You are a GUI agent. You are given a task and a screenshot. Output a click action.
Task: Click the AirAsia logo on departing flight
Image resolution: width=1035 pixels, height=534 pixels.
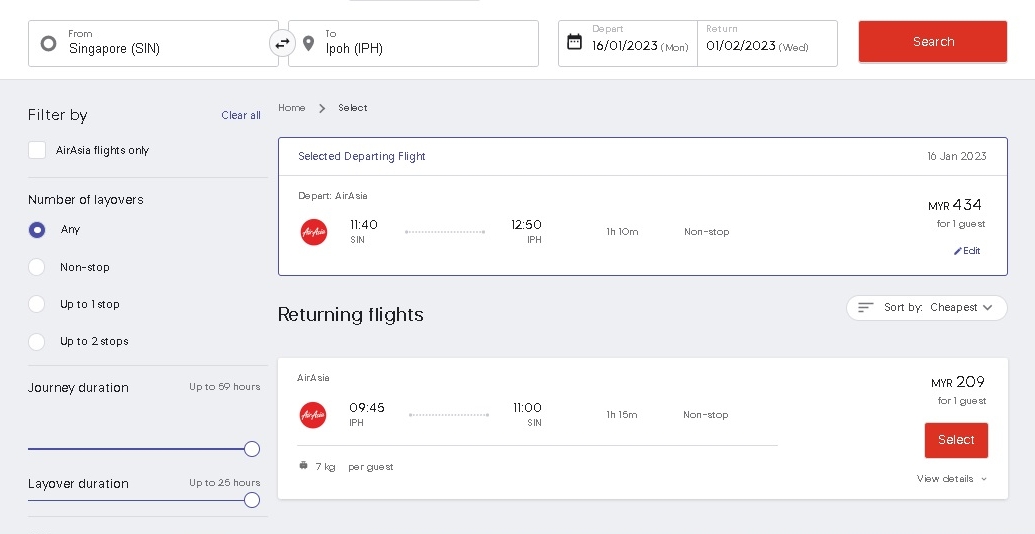314,232
